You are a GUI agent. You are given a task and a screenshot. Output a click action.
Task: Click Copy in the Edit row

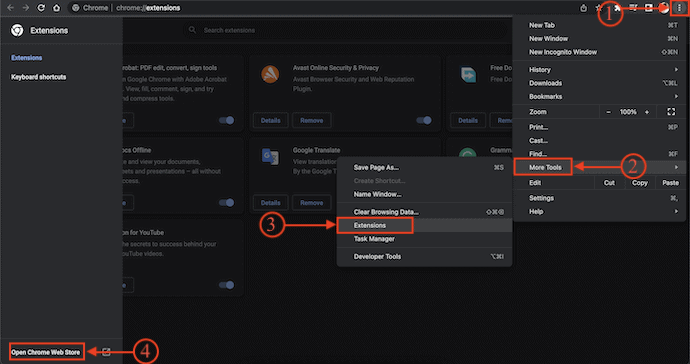(640, 183)
